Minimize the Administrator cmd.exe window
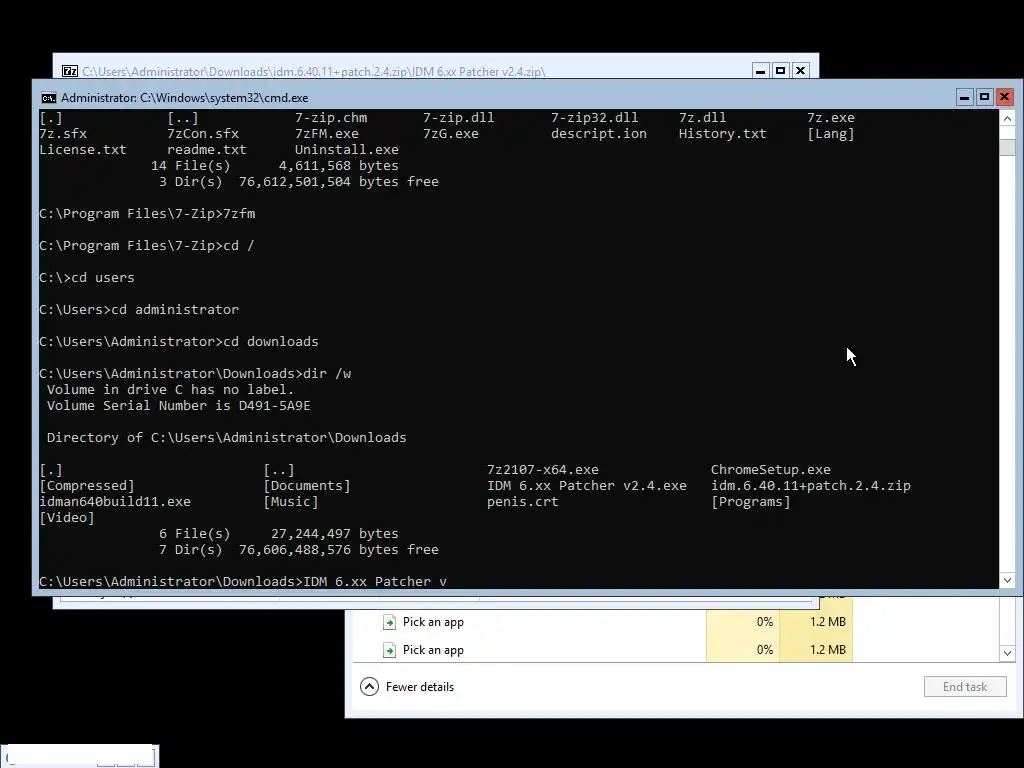Screen dimensions: 1024x768 tap(965, 97)
